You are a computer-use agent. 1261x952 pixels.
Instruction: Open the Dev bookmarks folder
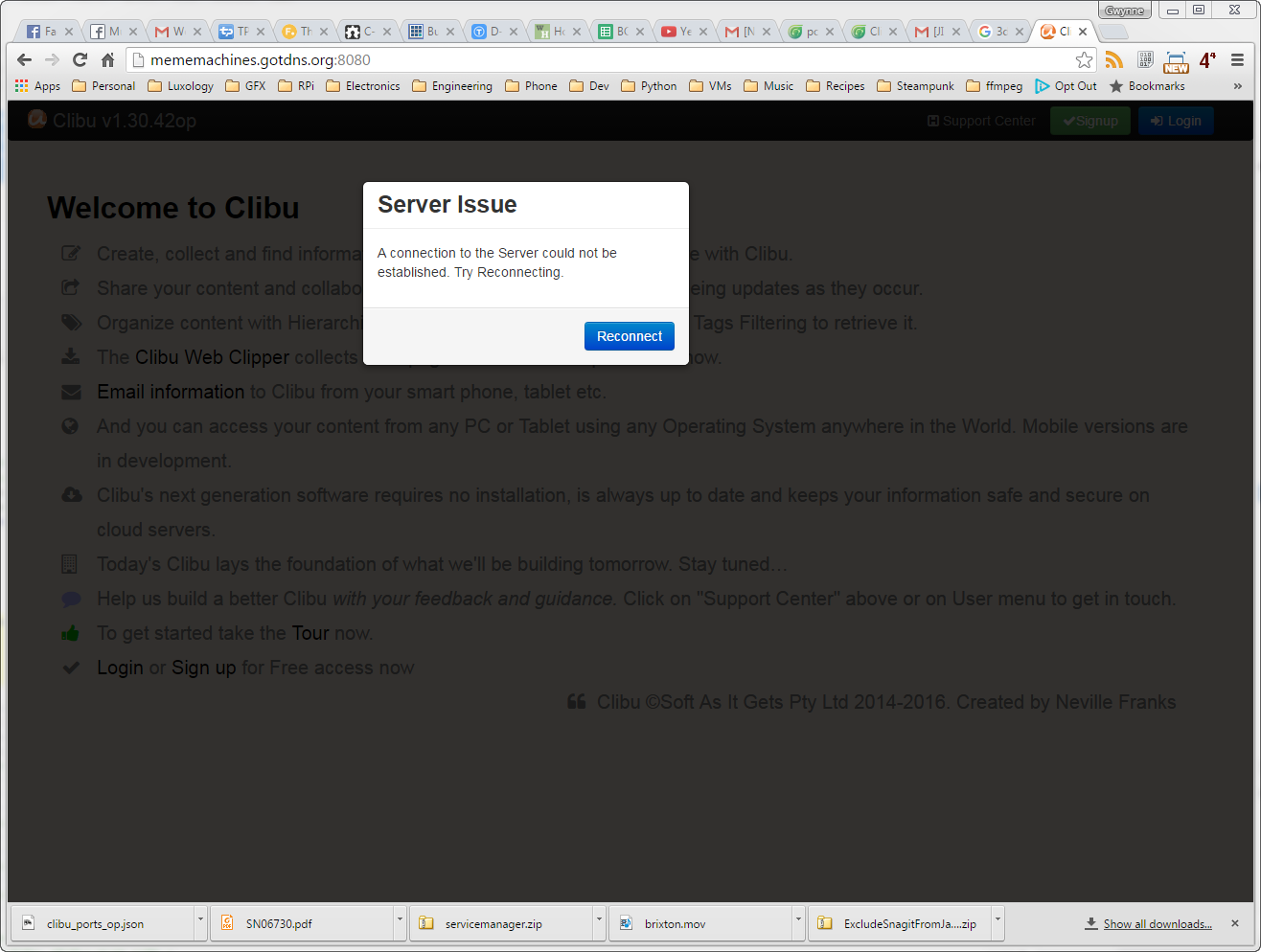pos(589,86)
